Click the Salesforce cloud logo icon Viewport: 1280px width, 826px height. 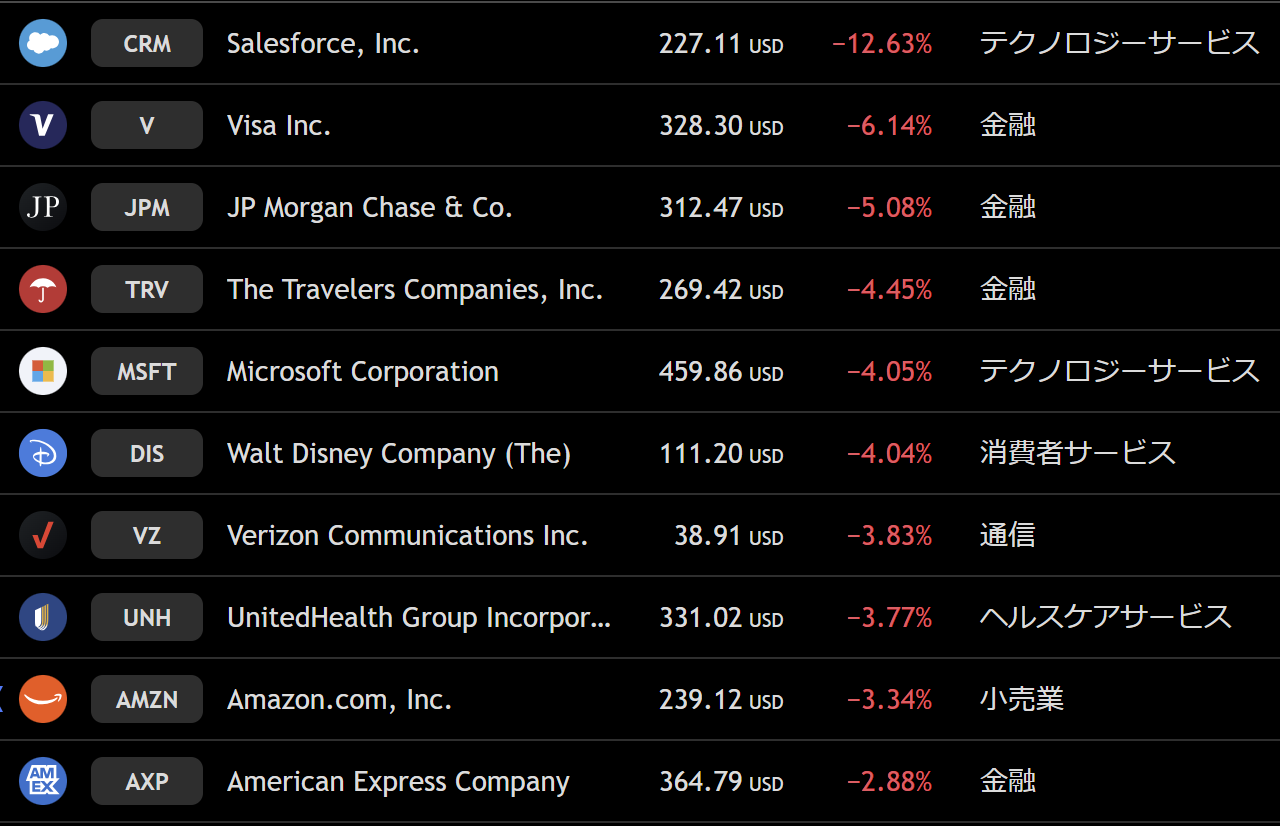43,44
